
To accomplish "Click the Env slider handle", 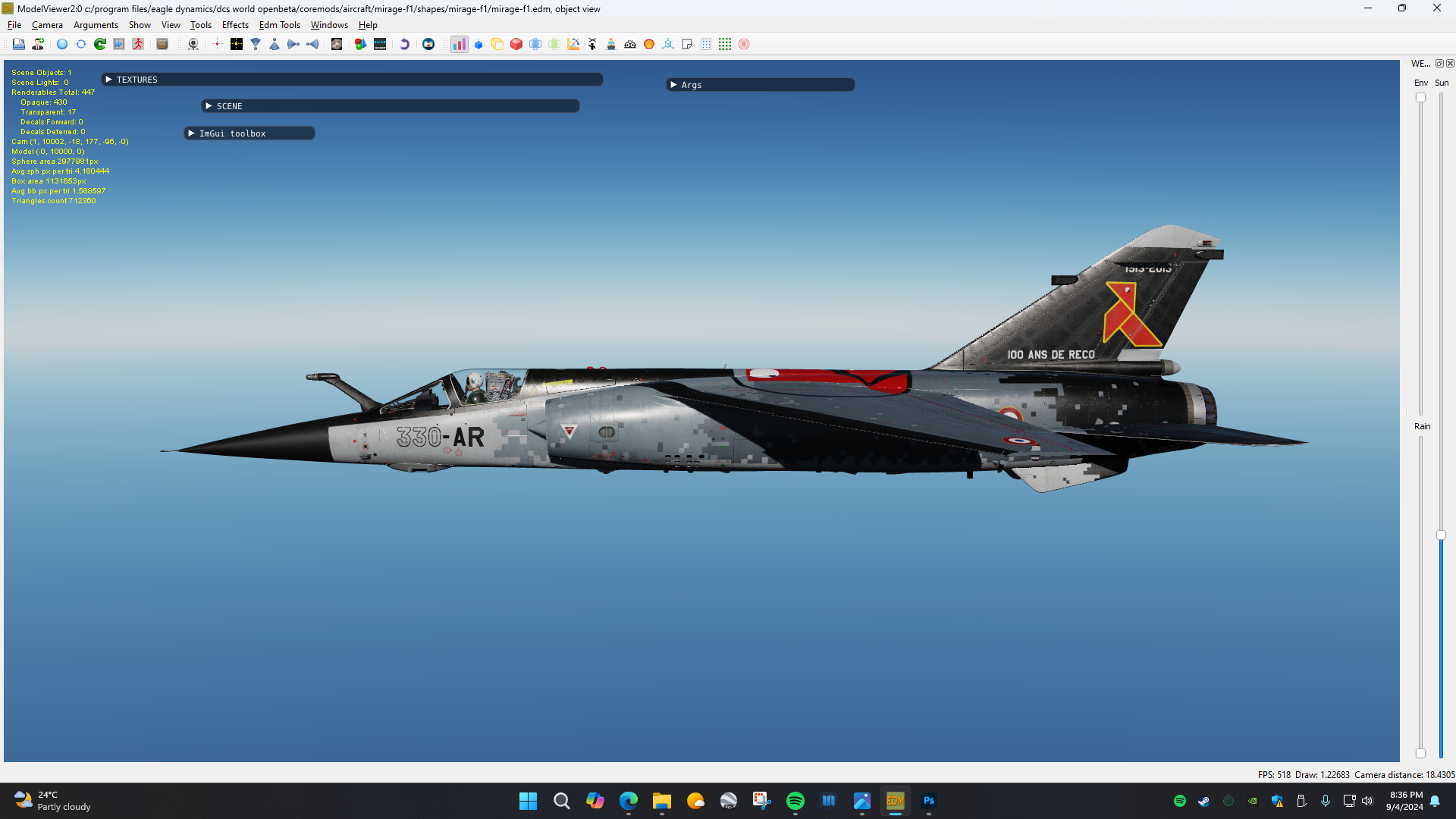I will click(1420, 97).
